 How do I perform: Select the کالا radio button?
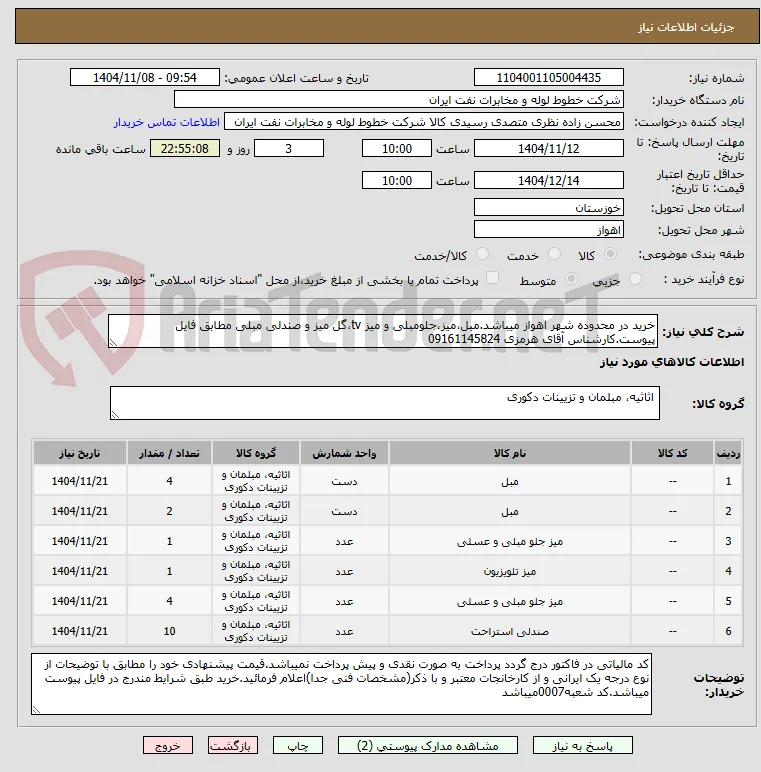click(x=610, y=254)
